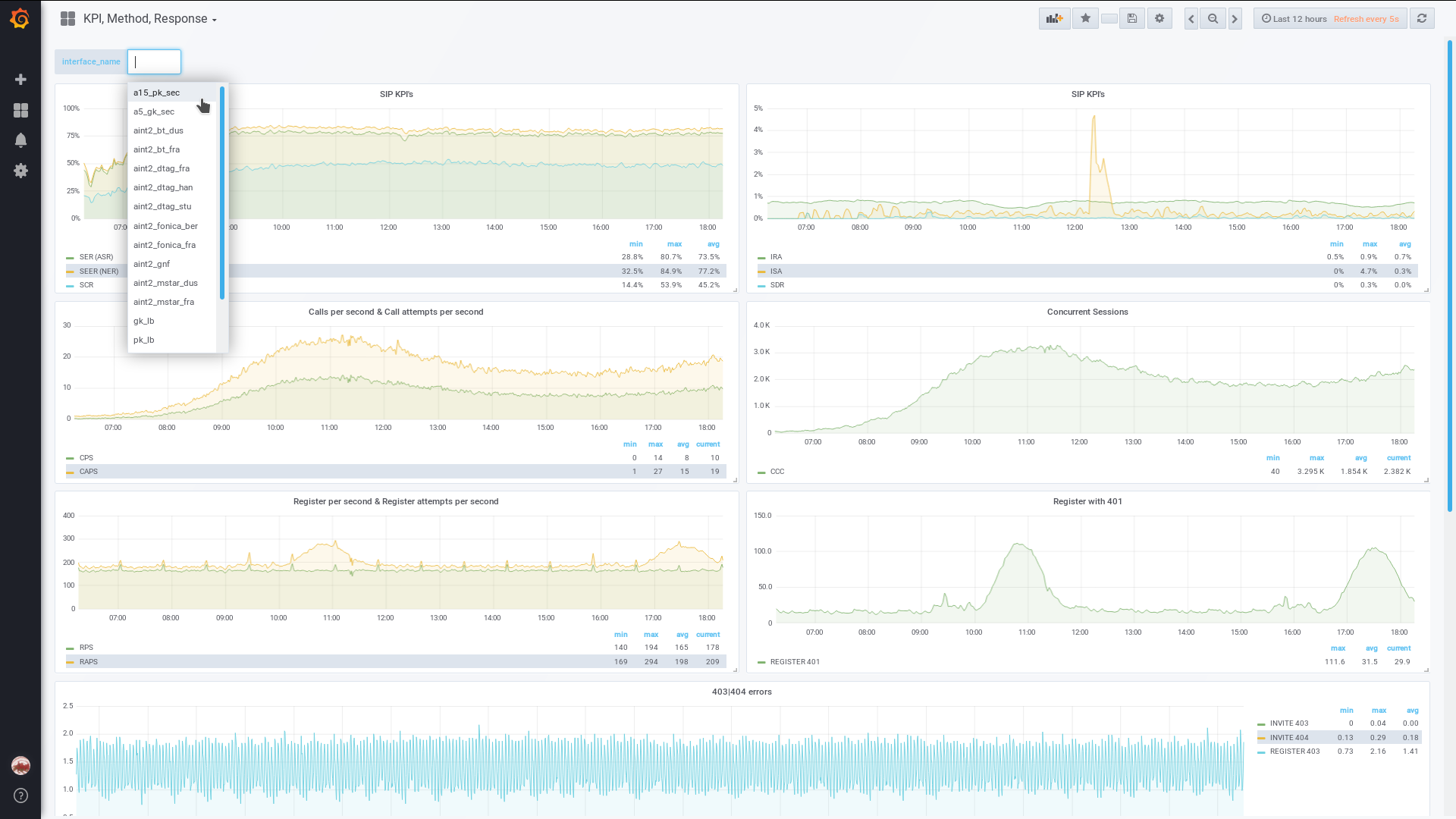This screenshot has height=819, width=1456.
Task: Toggle the CAPS series in legend
Action: point(89,472)
